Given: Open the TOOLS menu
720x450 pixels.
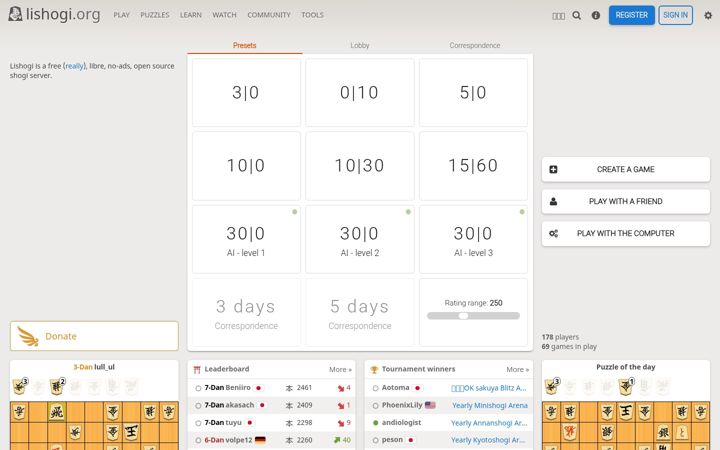Looking at the screenshot, I should click(312, 15).
